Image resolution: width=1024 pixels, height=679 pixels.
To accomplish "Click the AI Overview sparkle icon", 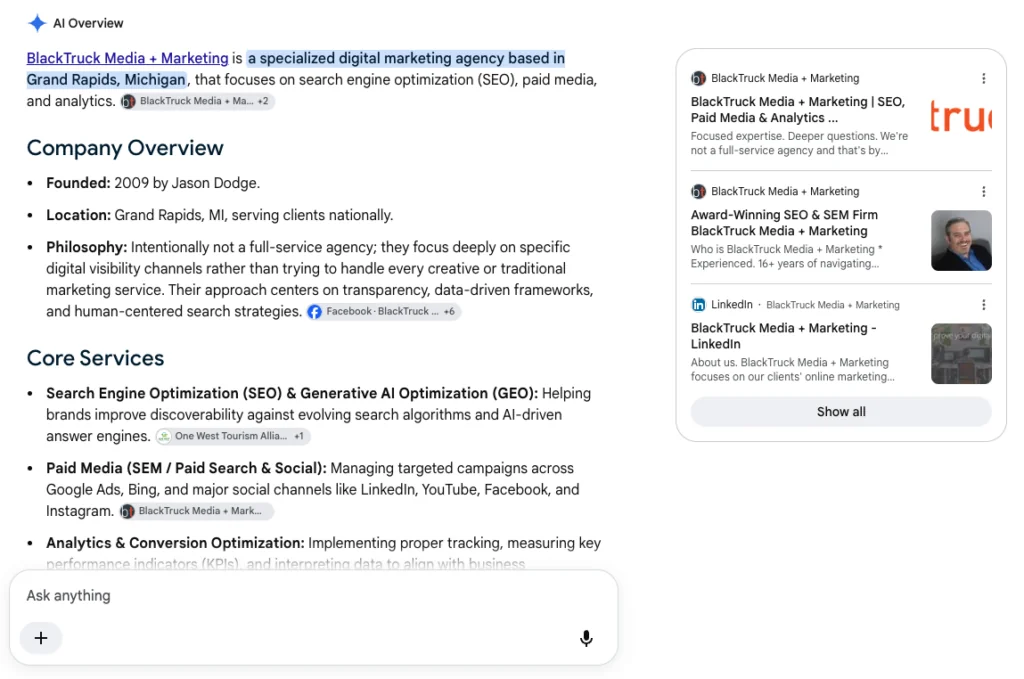I will pos(37,23).
